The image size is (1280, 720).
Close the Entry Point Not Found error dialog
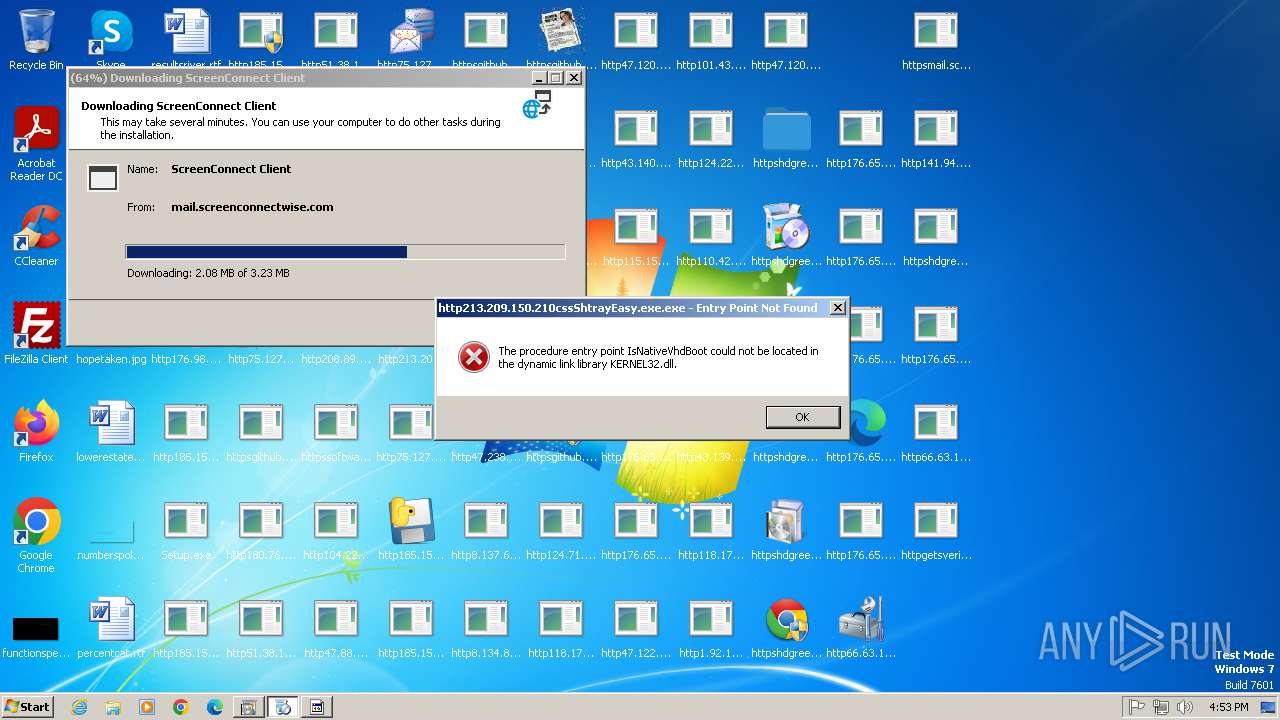tap(838, 308)
